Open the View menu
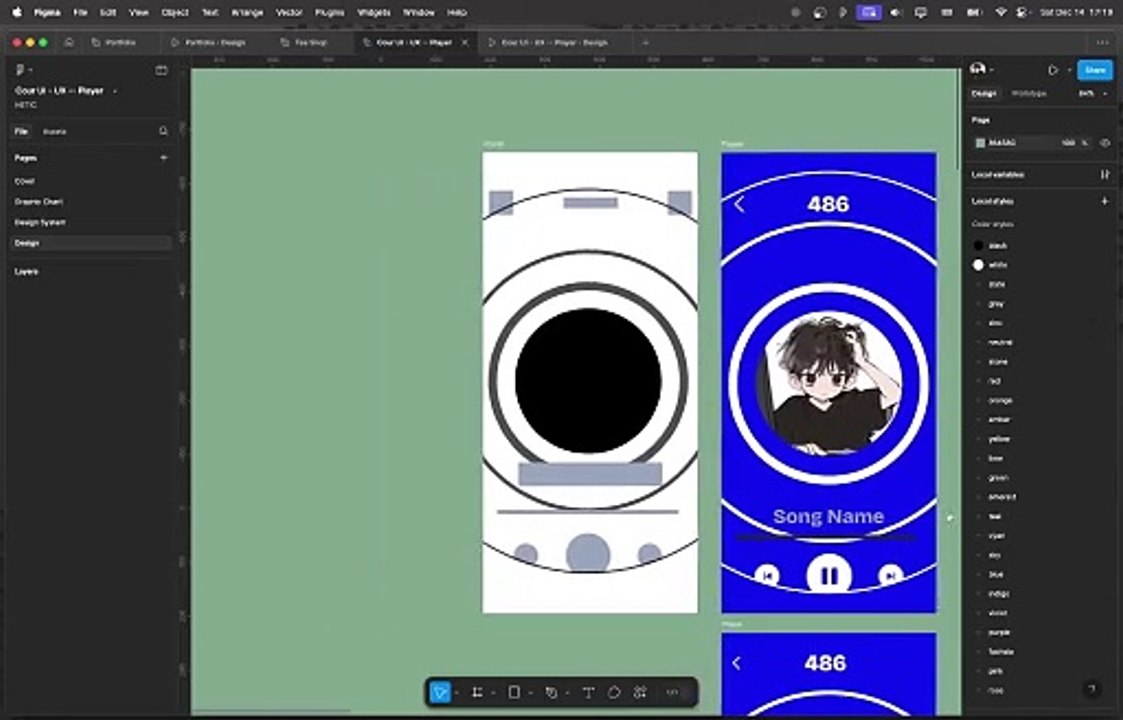 click(139, 12)
